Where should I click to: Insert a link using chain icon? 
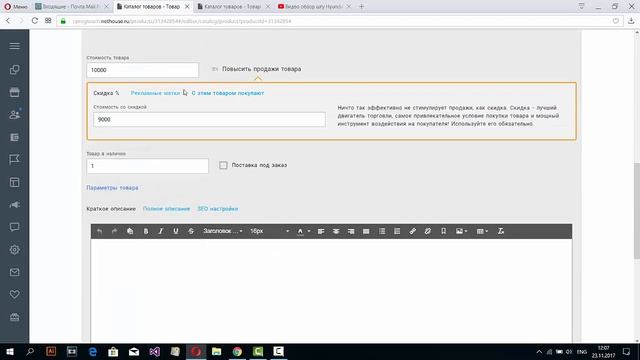413,231
